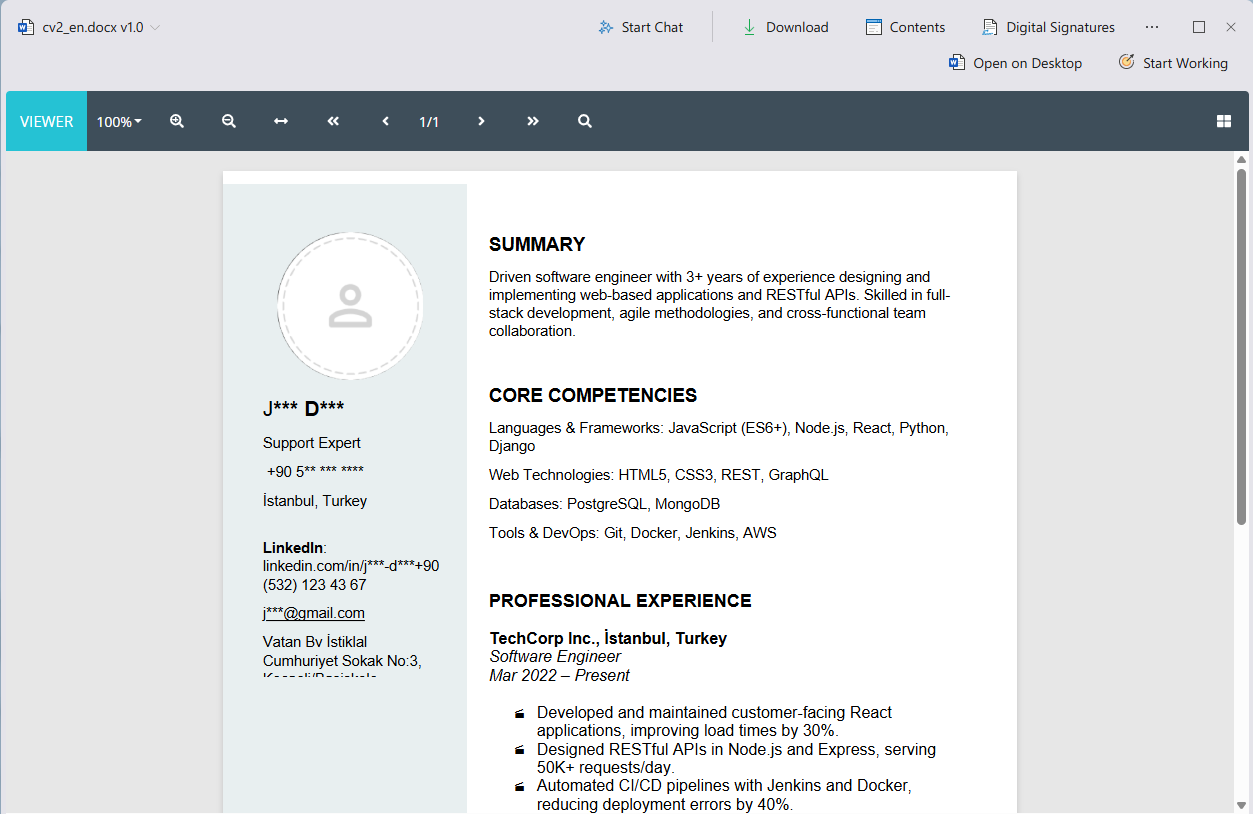This screenshot has width=1253, height=814.
Task: Click the 'Vatan Bv İstiklal' address line
Action: (x=315, y=642)
